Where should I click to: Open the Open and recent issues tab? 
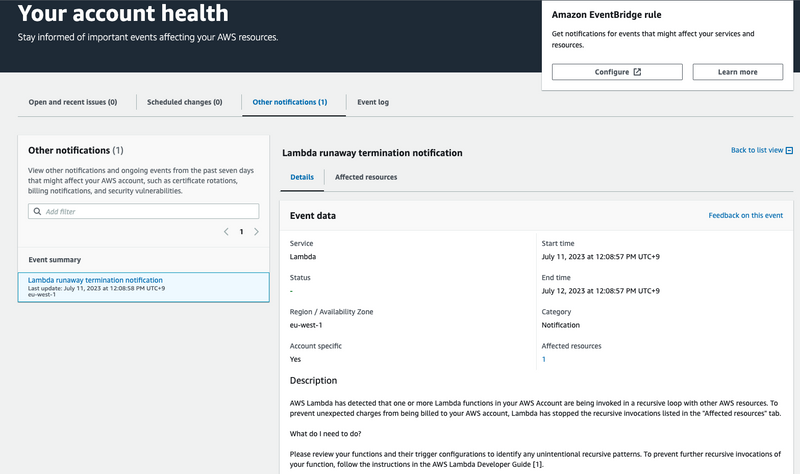[73, 102]
